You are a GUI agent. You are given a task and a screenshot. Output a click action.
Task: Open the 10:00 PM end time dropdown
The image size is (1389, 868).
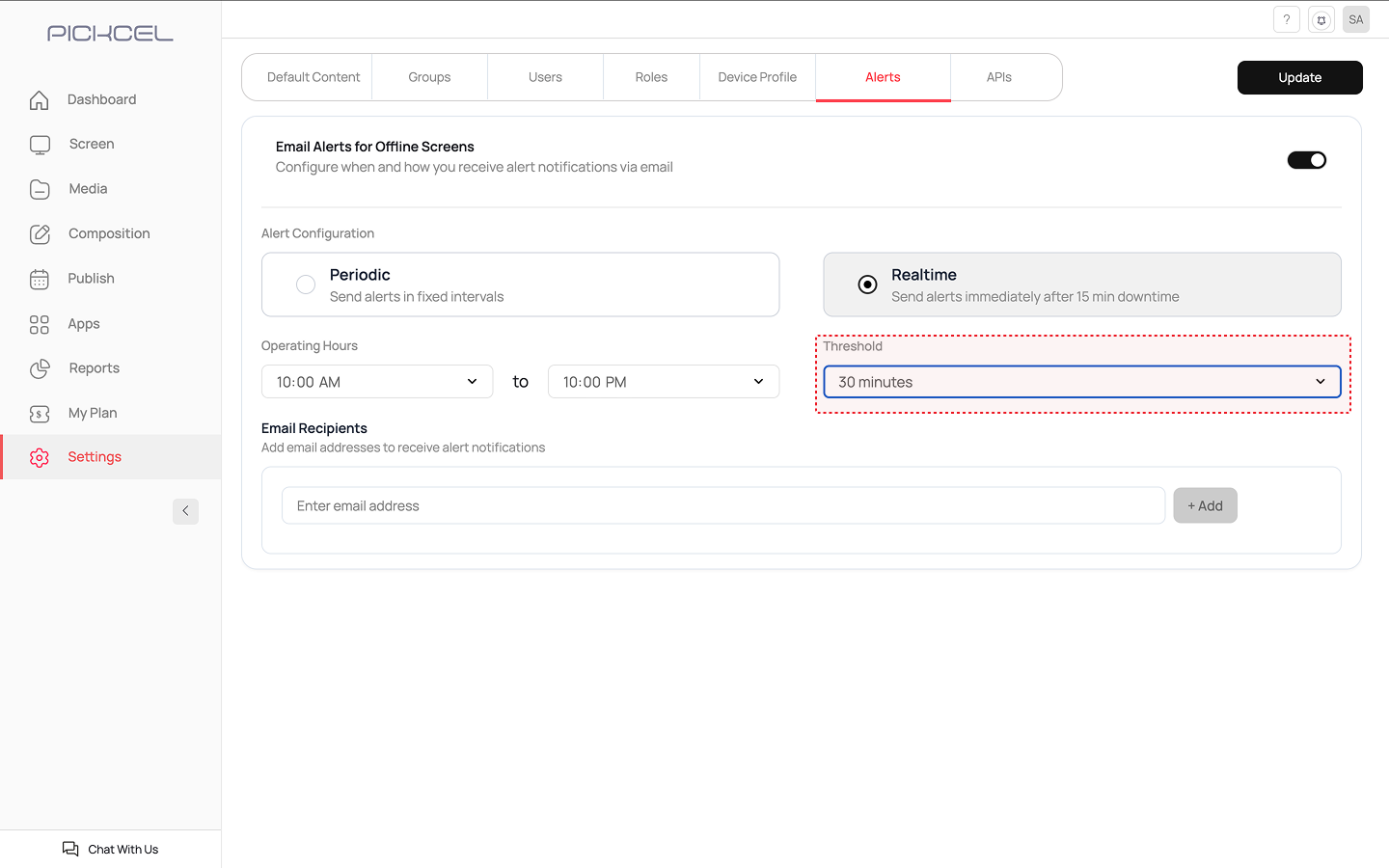[x=664, y=382]
